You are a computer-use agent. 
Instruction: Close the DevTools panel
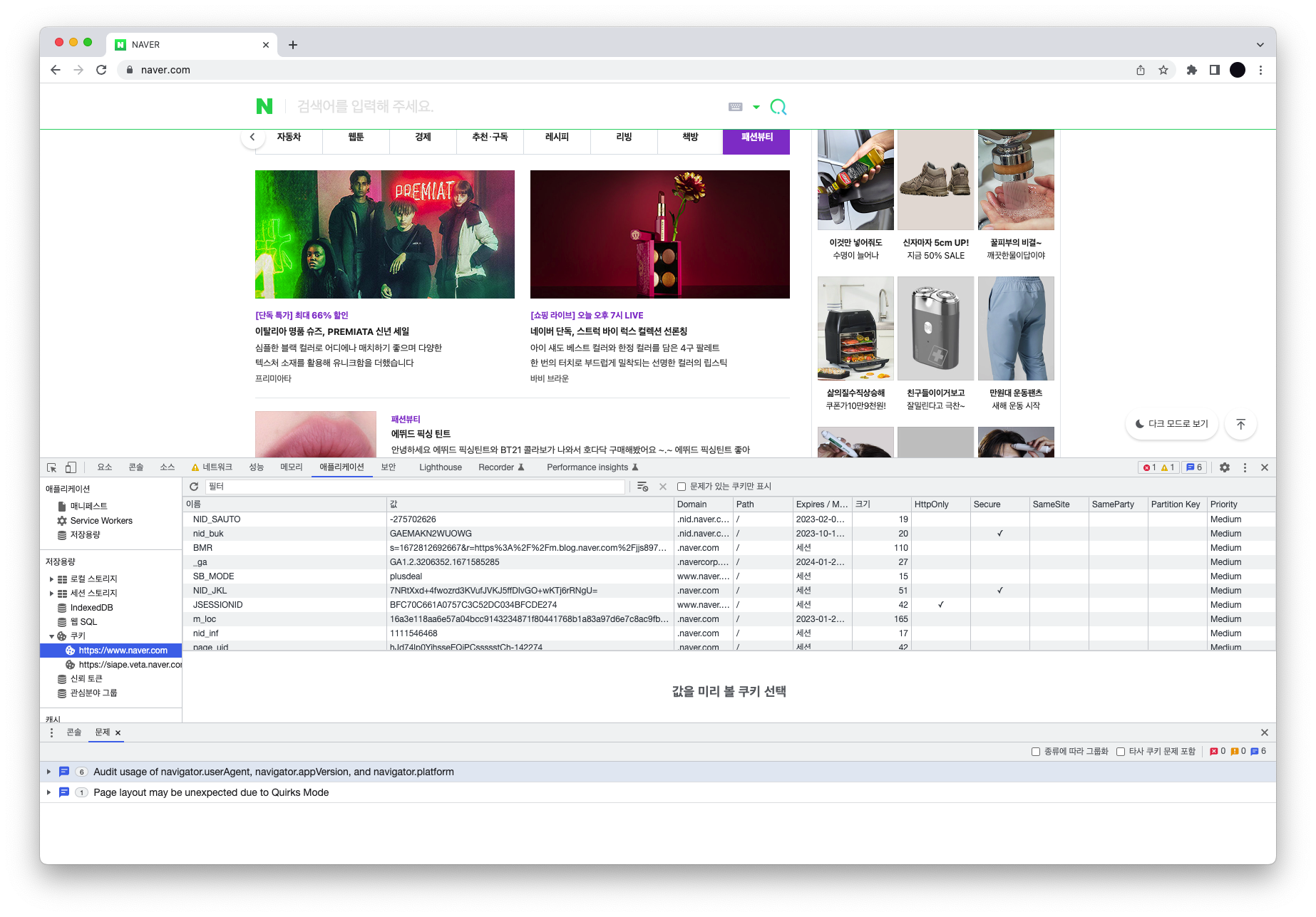(x=1265, y=467)
